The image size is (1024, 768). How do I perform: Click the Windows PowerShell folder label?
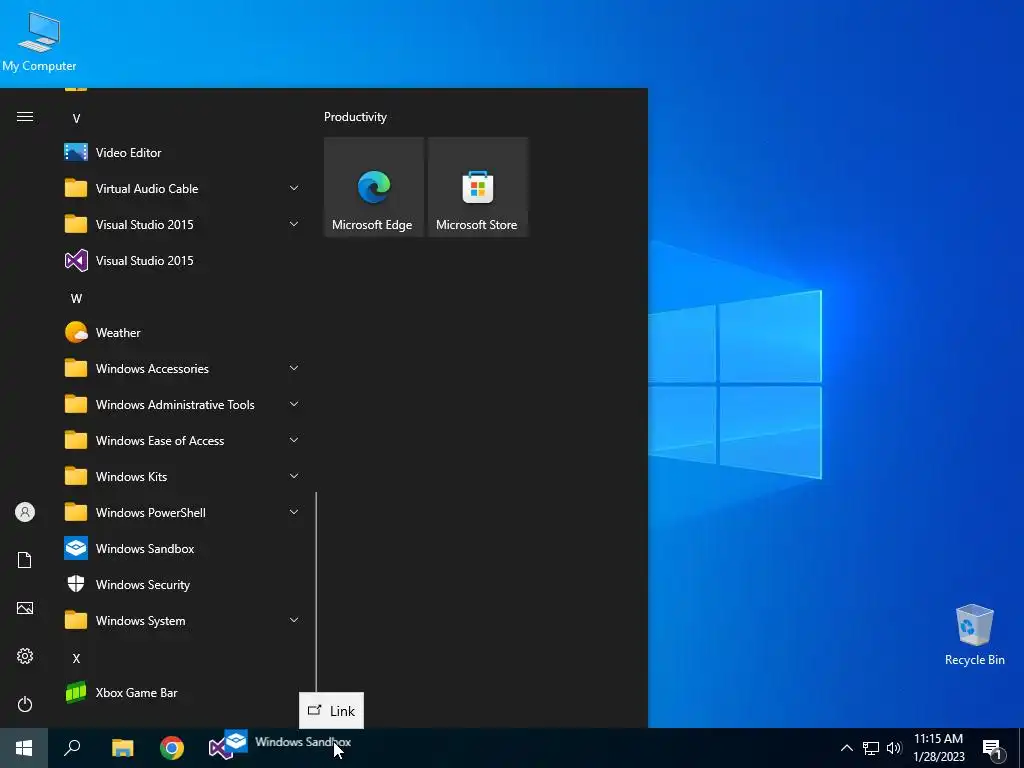(x=150, y=513)
